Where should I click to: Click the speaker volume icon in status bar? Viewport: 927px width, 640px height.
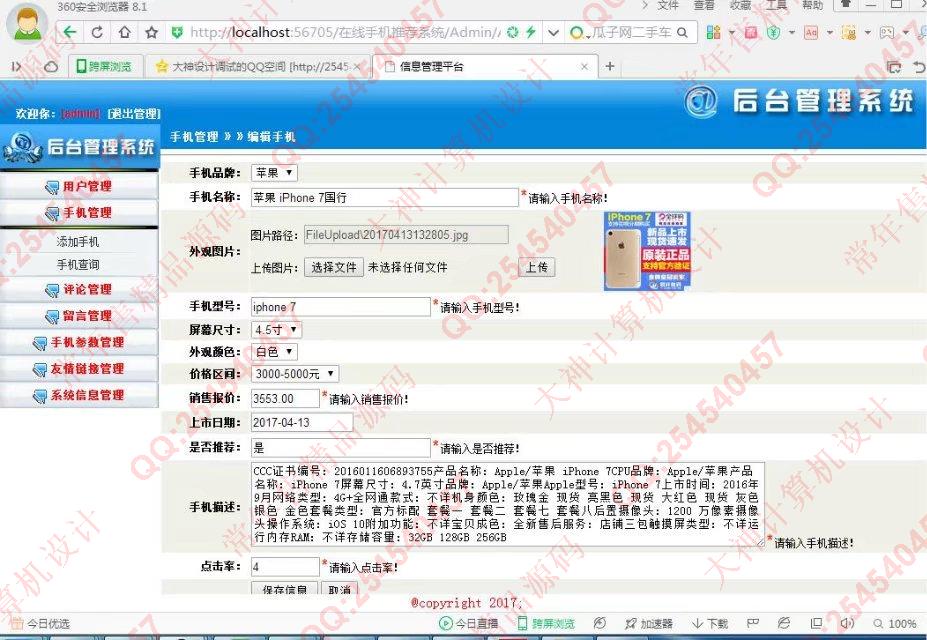pyautogui.click(x=847, y=623)
